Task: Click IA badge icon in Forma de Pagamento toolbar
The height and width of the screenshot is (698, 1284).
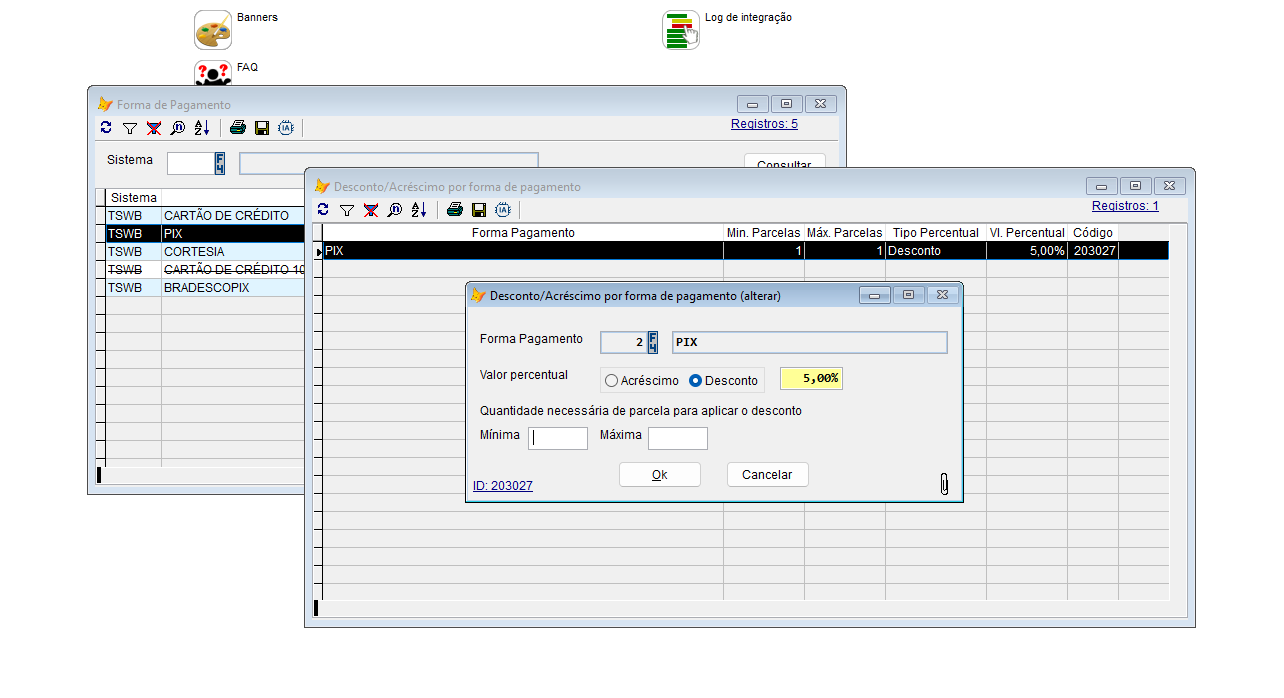Action: (x=286, y=128)
